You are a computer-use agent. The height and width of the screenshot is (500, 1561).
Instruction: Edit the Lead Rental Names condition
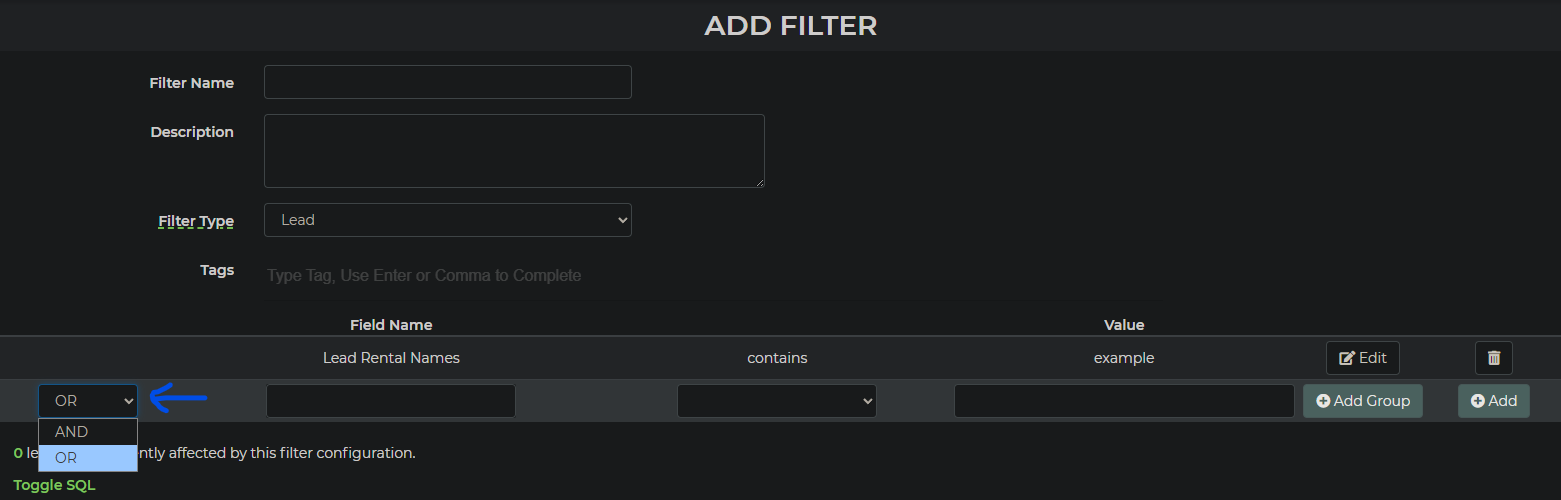(1362, 358)
